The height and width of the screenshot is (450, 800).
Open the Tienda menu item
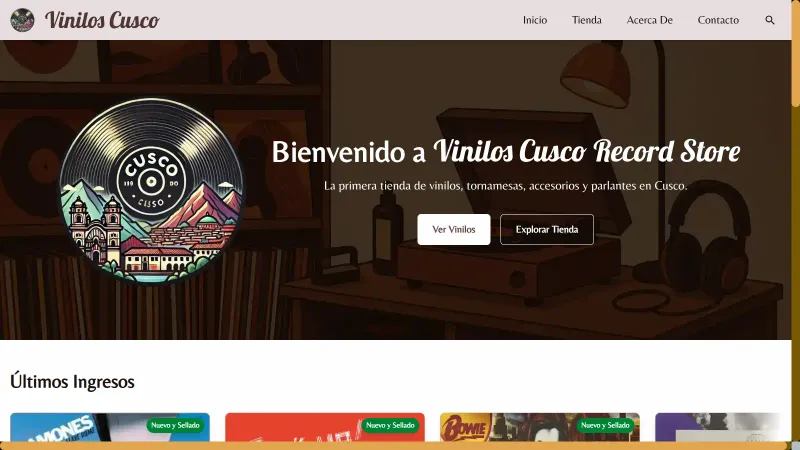pyautogui.click(x=587, y=20)
